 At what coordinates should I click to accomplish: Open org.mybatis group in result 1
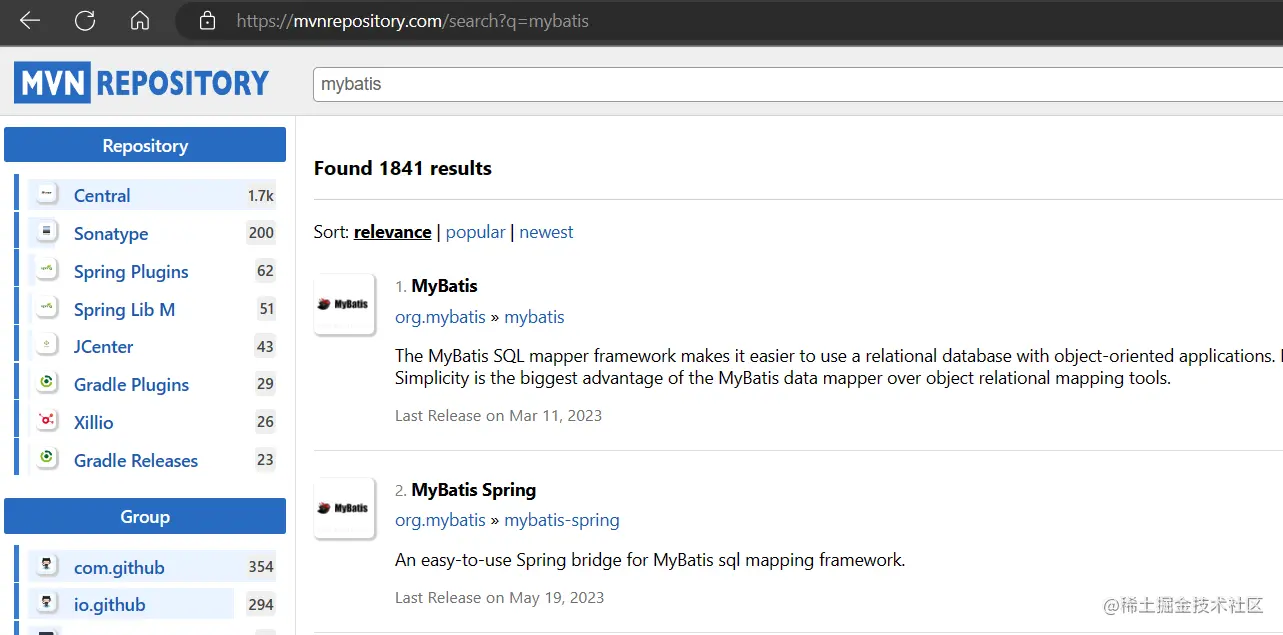click(440, 316)
